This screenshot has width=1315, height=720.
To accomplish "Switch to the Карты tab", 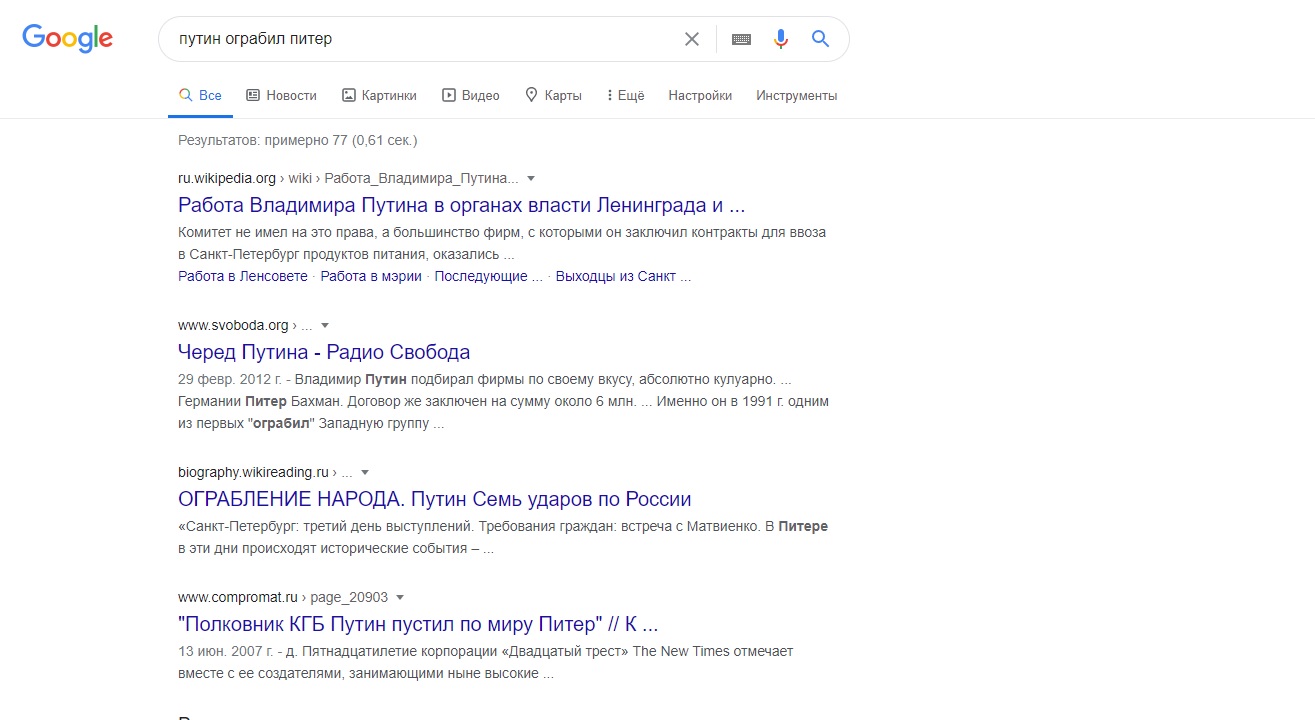I will click(x=553, y=96).
